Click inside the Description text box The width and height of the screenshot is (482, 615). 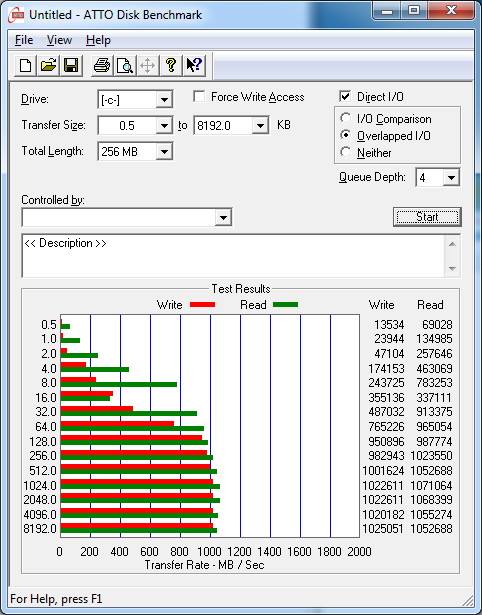[x=234, y=256]
